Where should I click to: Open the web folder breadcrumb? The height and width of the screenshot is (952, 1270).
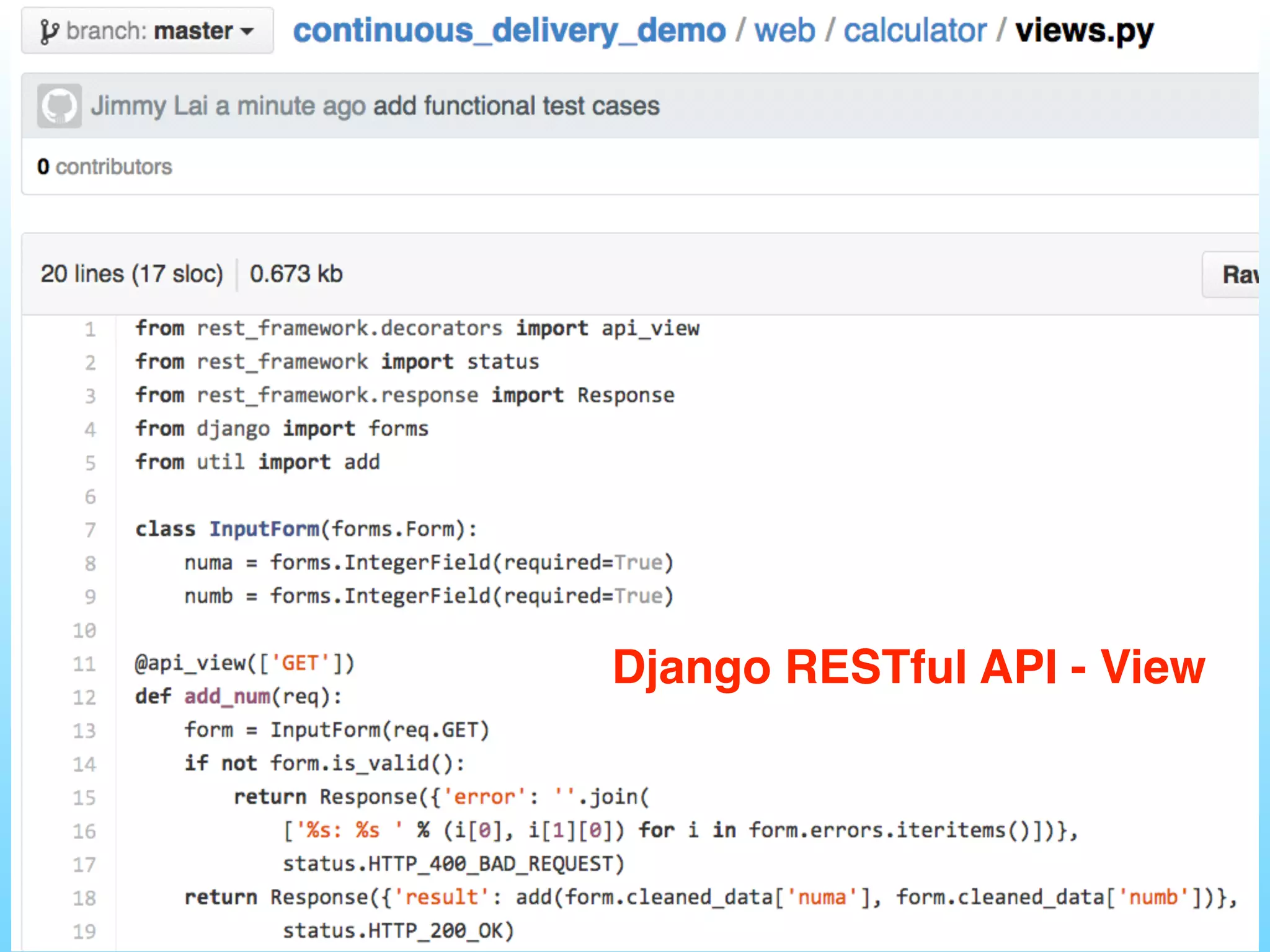(x=784, y=30)
